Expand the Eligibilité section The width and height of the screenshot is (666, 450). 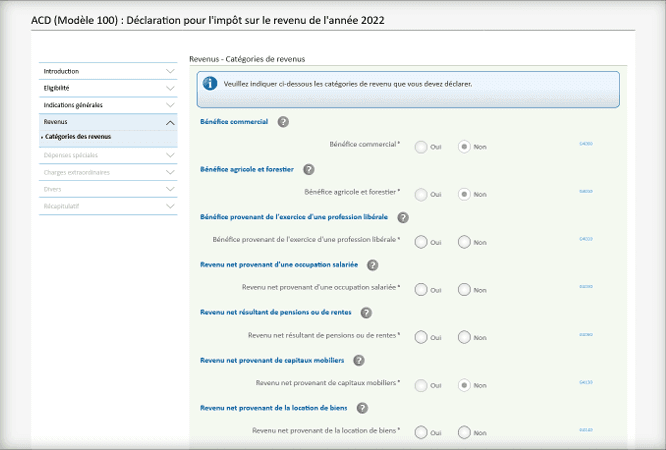[x=170, y=88]
